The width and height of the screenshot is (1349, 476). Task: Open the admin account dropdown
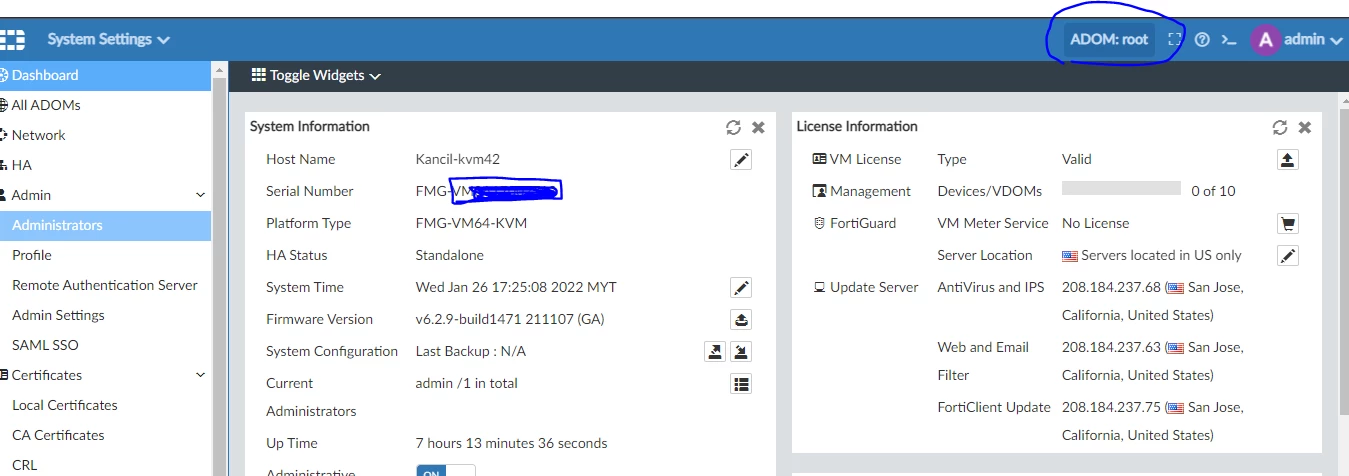pos(1312,40)
